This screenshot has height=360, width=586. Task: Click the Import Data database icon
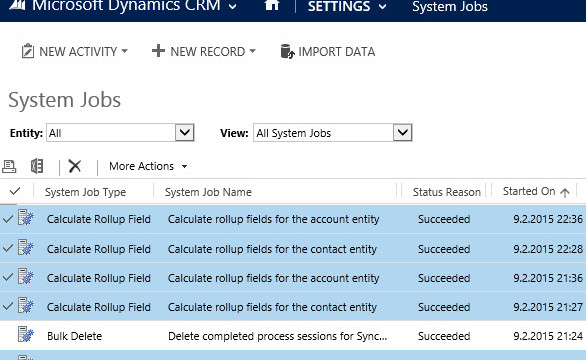287,52
